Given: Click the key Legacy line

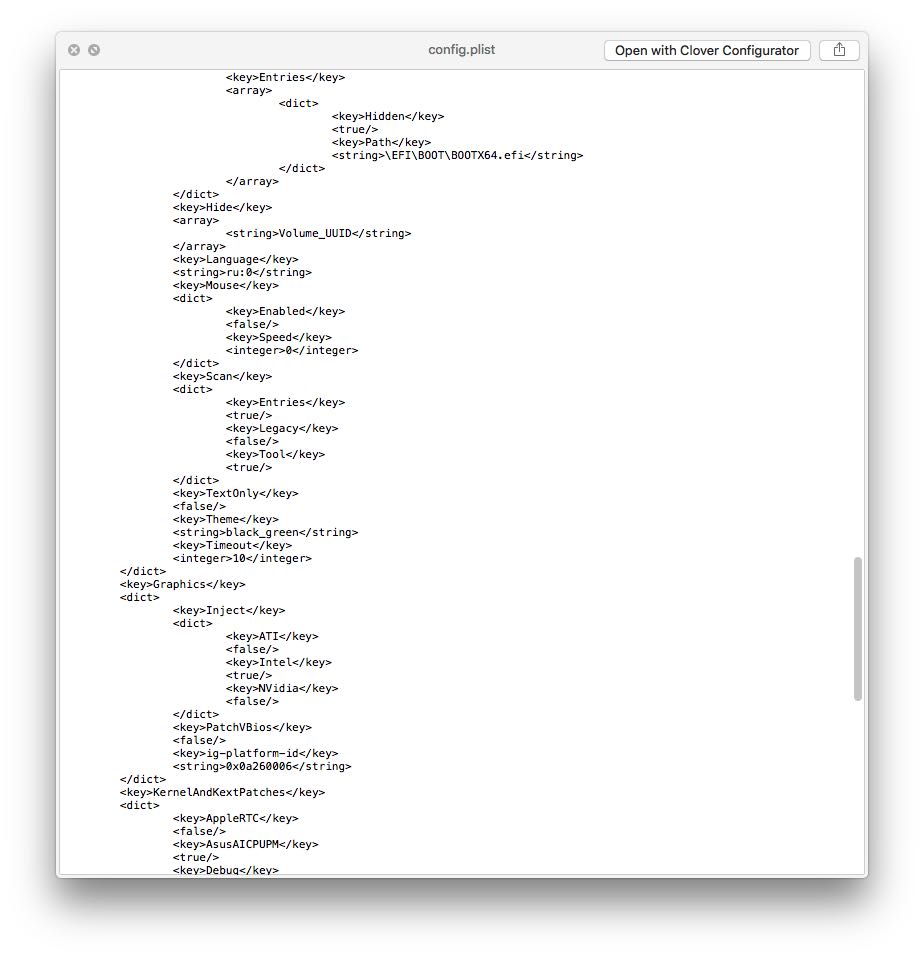Looking at the screenshot, I should 282,428.
